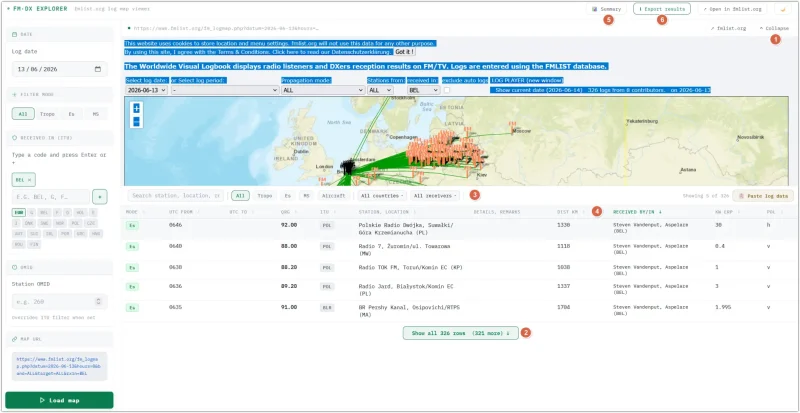Add ITU code with plus button
This screenshot has width=800, height=413.
(x=100, y=197)
